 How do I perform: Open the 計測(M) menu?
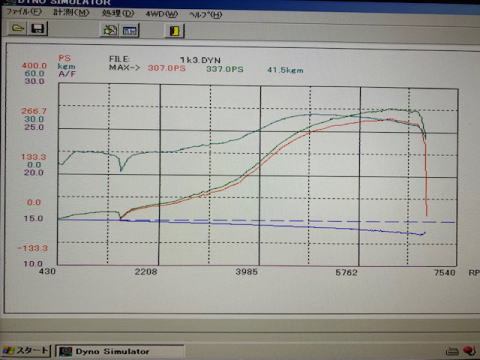point(71,12)
